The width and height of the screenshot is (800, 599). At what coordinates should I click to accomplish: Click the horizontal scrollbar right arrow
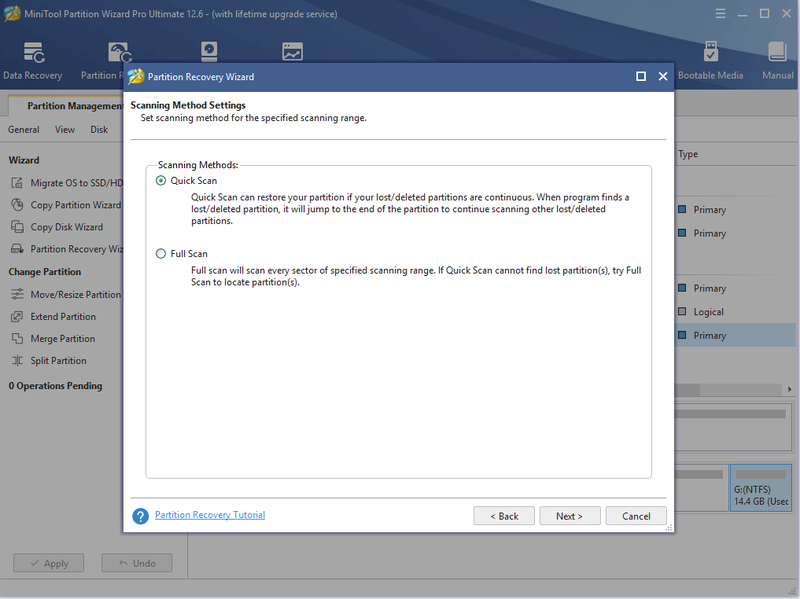(789, 389)
